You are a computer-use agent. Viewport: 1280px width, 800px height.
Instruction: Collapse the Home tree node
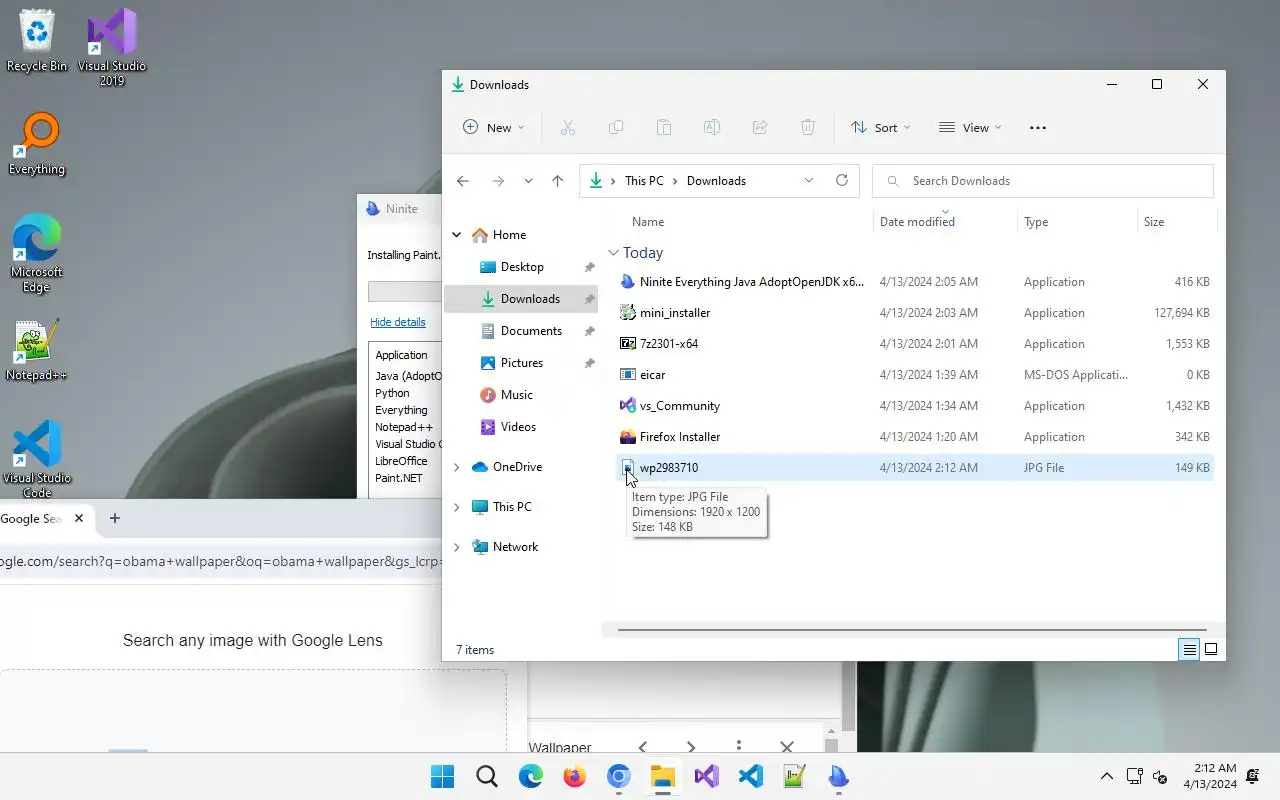(x=457, y=235)
